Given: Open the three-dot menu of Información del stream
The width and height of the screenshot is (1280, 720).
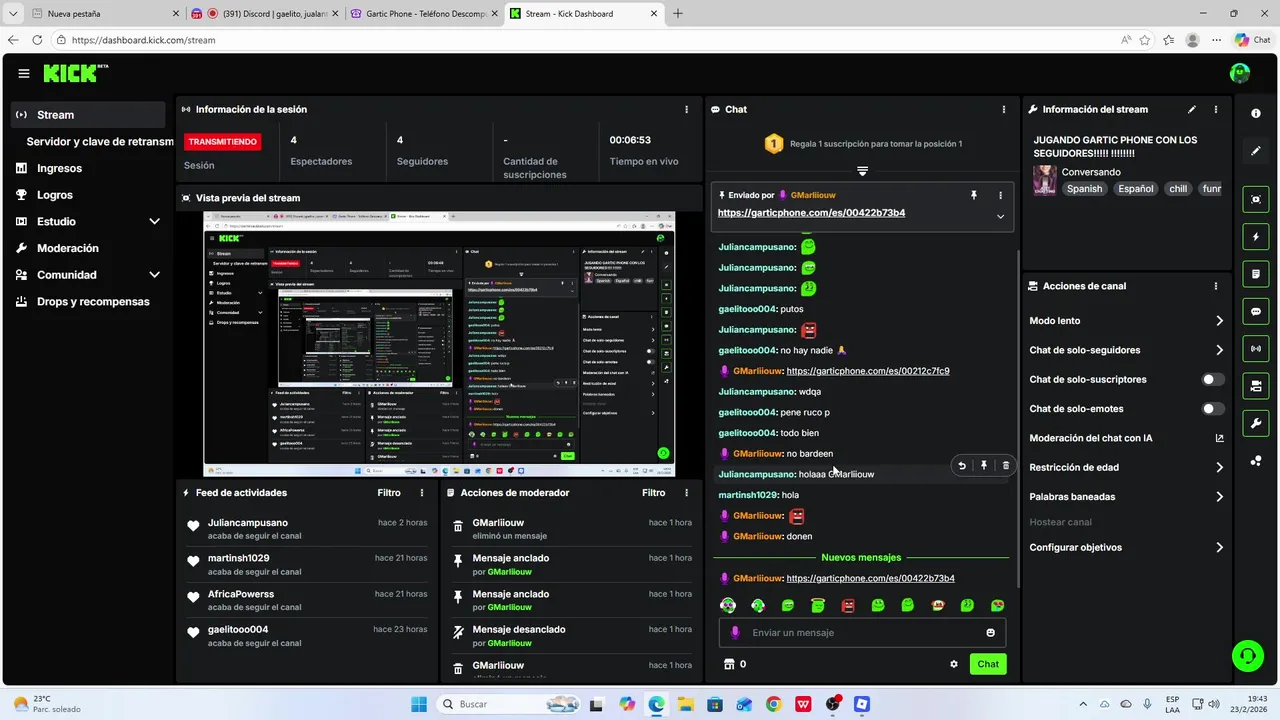Looking at the screenshot, I should (1216, 109).
